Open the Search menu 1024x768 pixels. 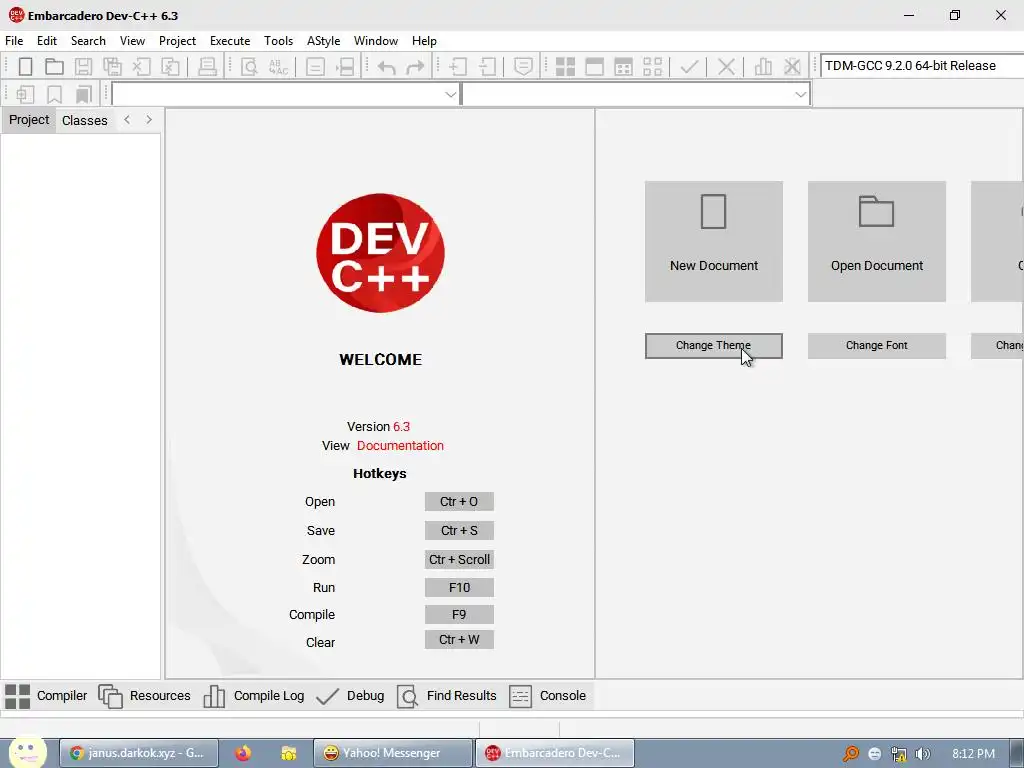(88, 40)
